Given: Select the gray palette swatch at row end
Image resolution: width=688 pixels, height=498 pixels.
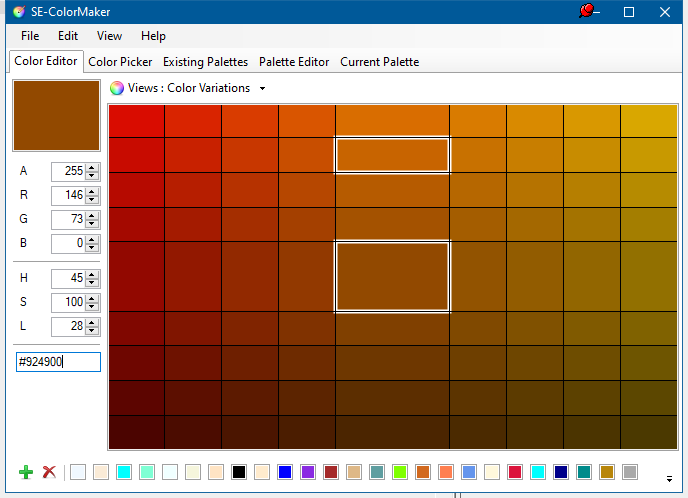Looking at the screenshot, I should [x=630, y=472].
